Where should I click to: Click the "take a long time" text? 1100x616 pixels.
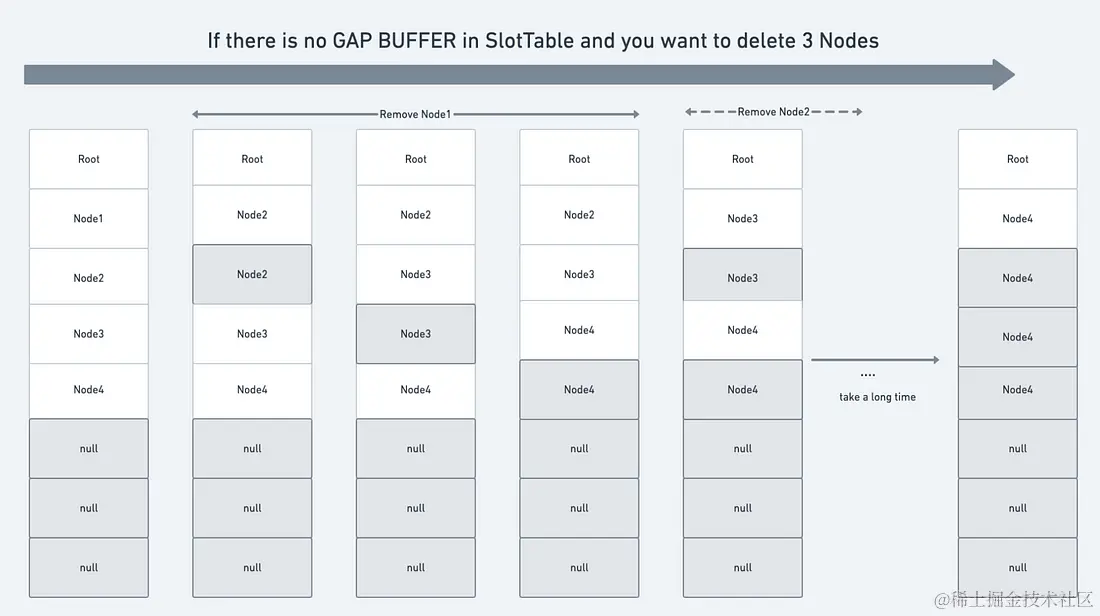877,397
